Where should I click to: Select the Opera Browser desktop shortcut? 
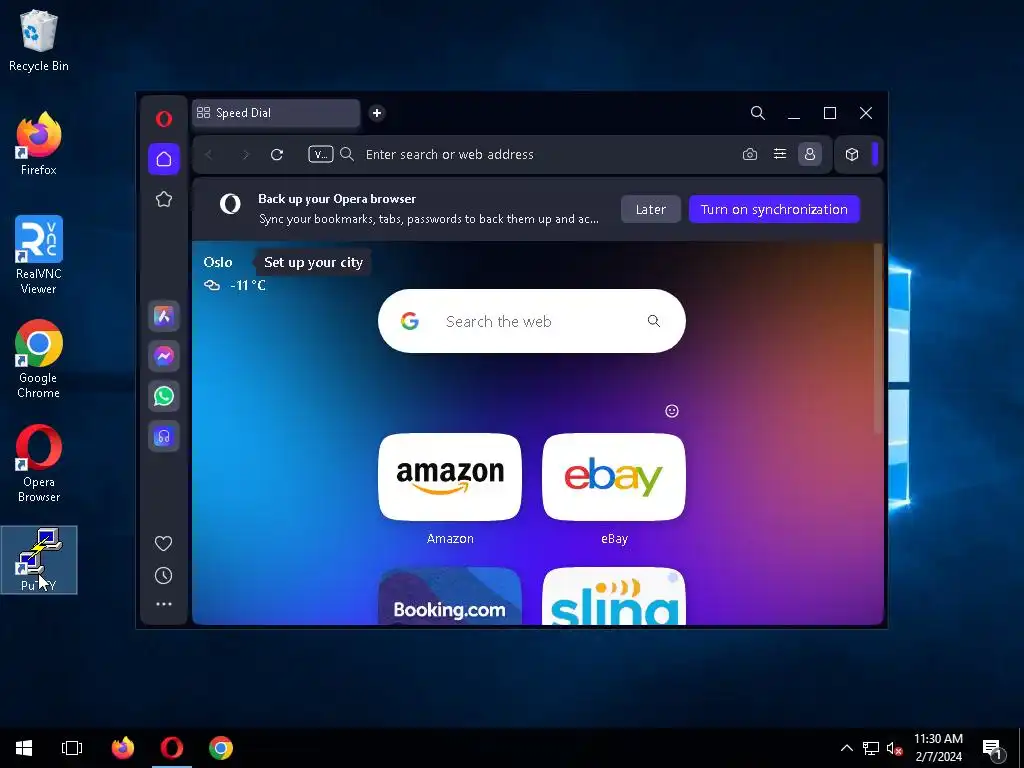(x=39, y=463)
